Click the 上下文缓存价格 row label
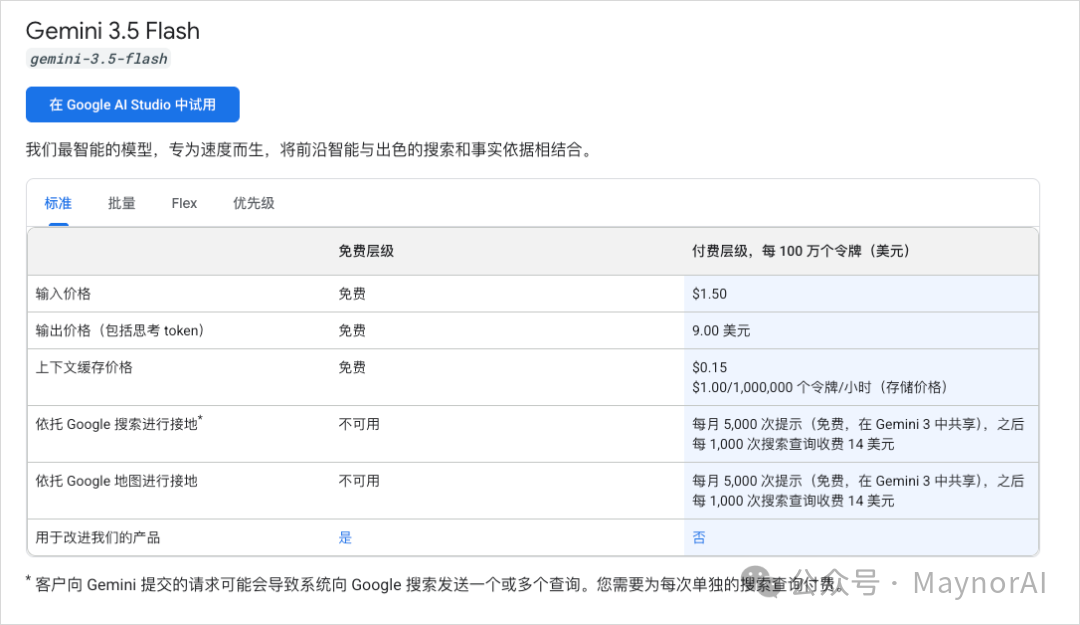The image size is (1080, 625). click(x=84, y=367)
